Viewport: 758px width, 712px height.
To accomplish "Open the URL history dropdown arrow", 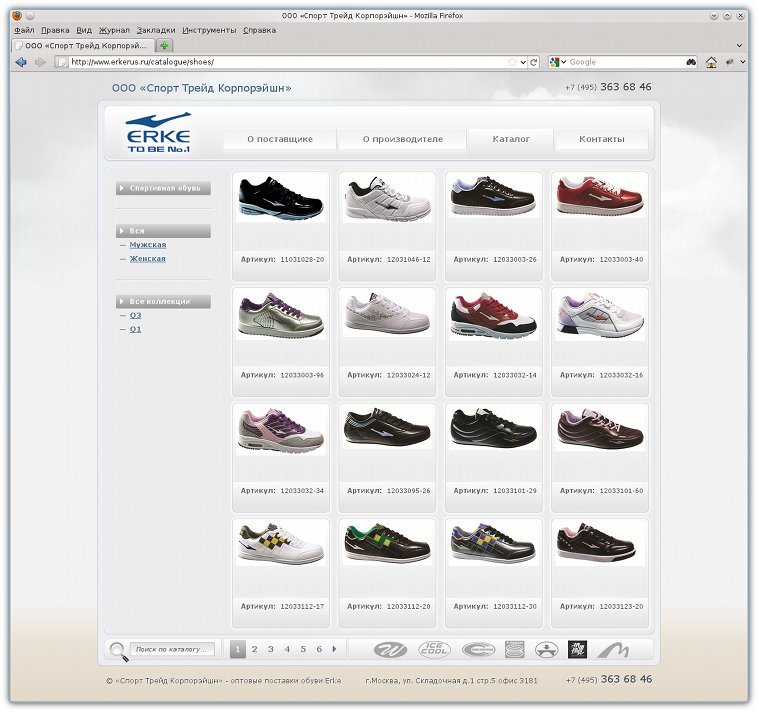I will click(523, 62).
